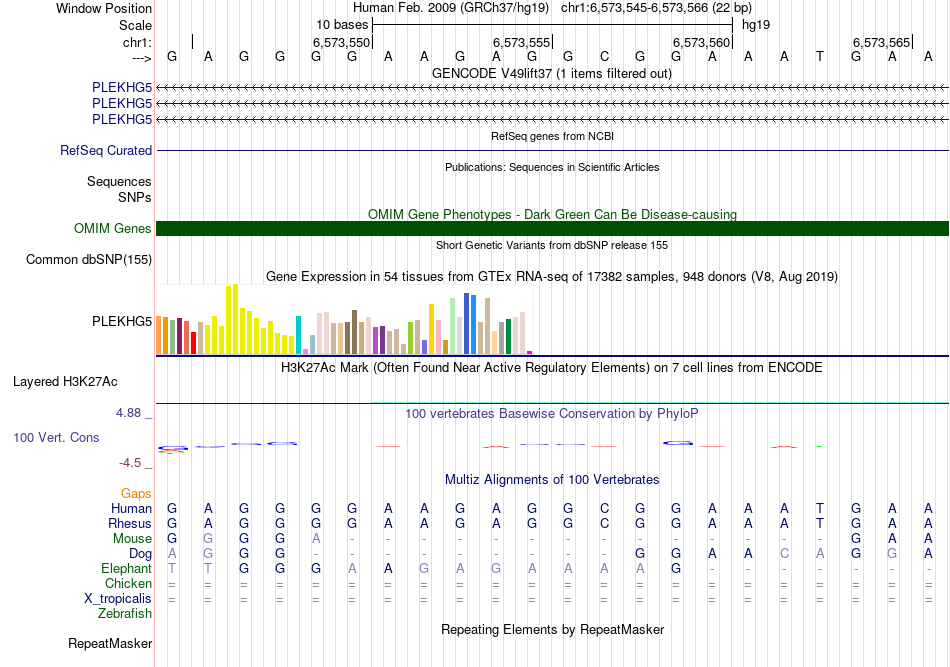Select the Elephant species row label
This screenshot has width=950, height=667.
point(126,568)
